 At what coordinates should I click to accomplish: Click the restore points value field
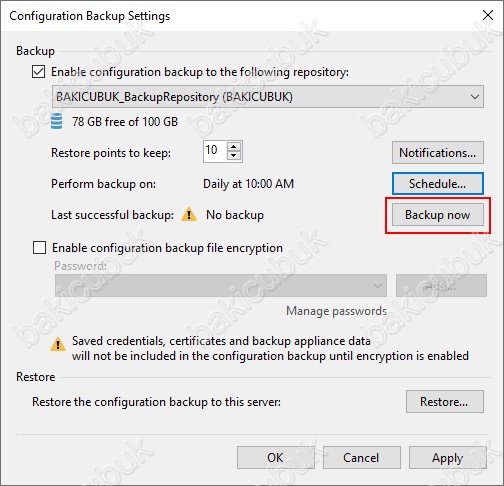pyautogui.click(x=215, y=151)
